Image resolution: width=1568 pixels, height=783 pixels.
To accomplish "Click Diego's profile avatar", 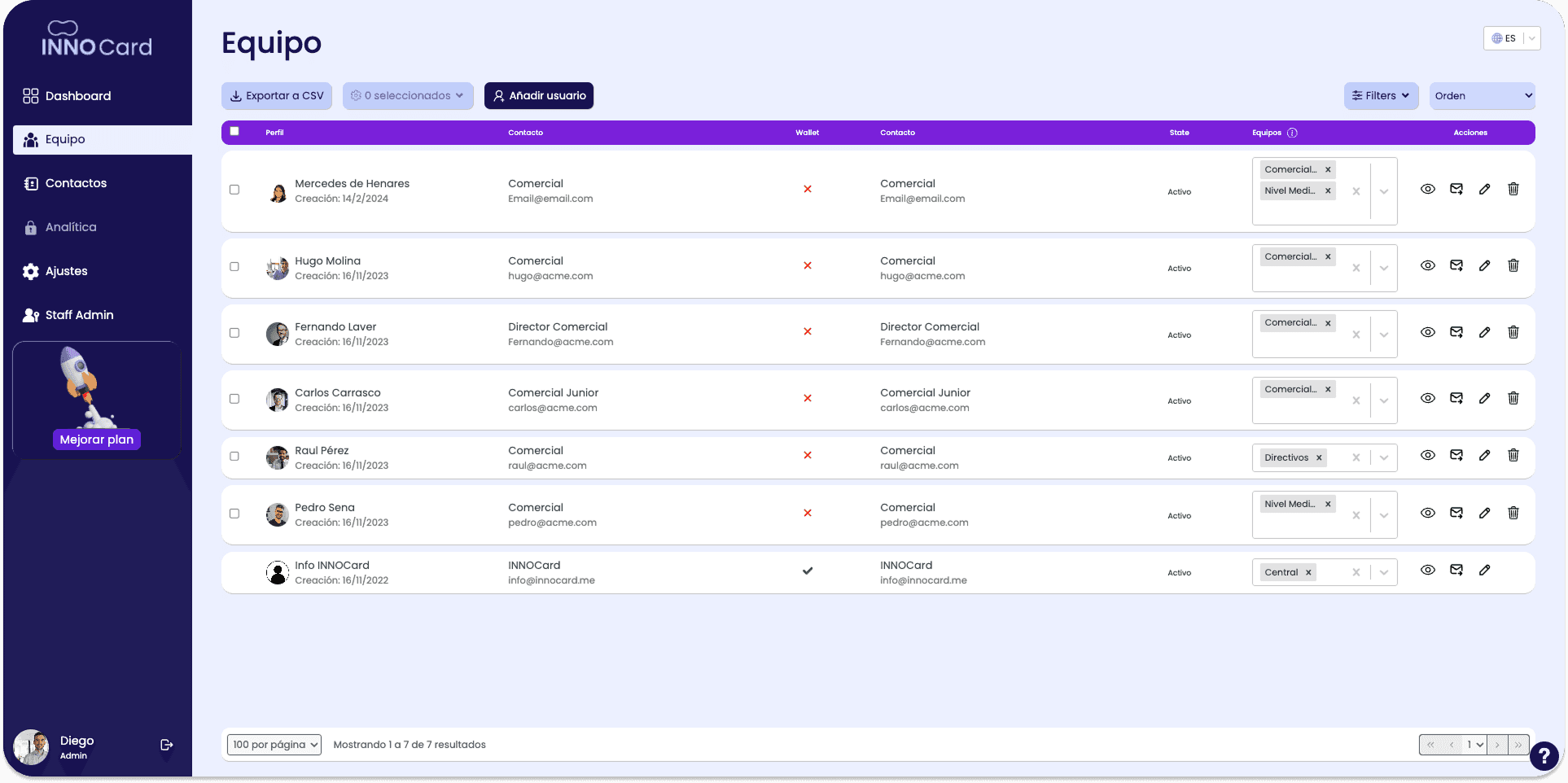I will coord(32,746).
